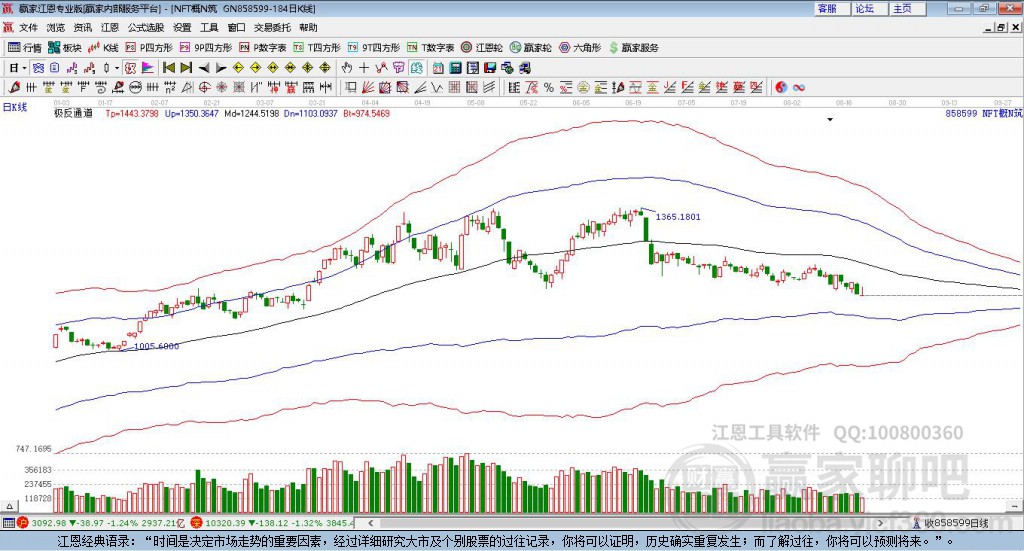Jump to last bar with skip-forward icon
This screenshot has height=551, width=1024.
[186, 68]
